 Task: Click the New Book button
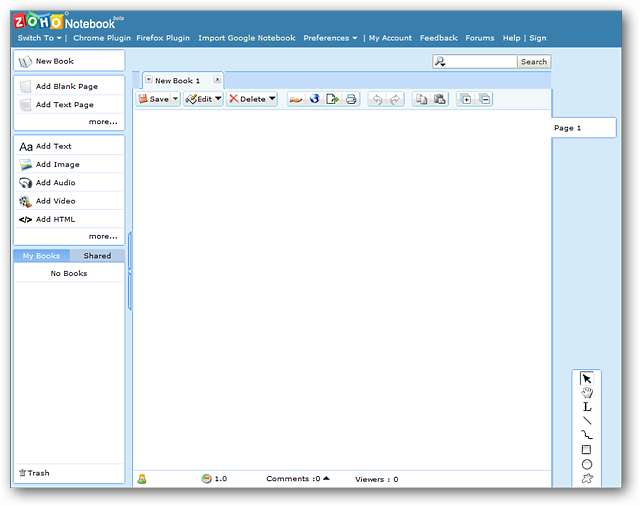(55, 61)
